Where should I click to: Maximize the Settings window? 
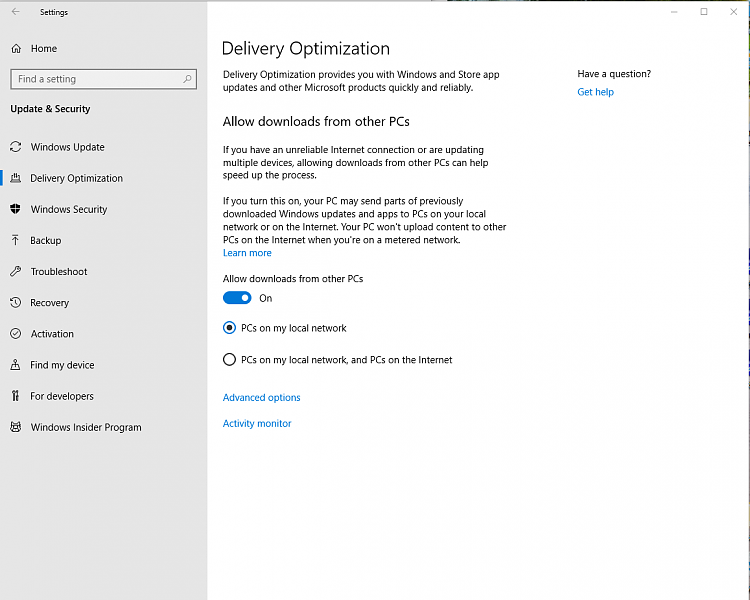(x=704, y=11)
